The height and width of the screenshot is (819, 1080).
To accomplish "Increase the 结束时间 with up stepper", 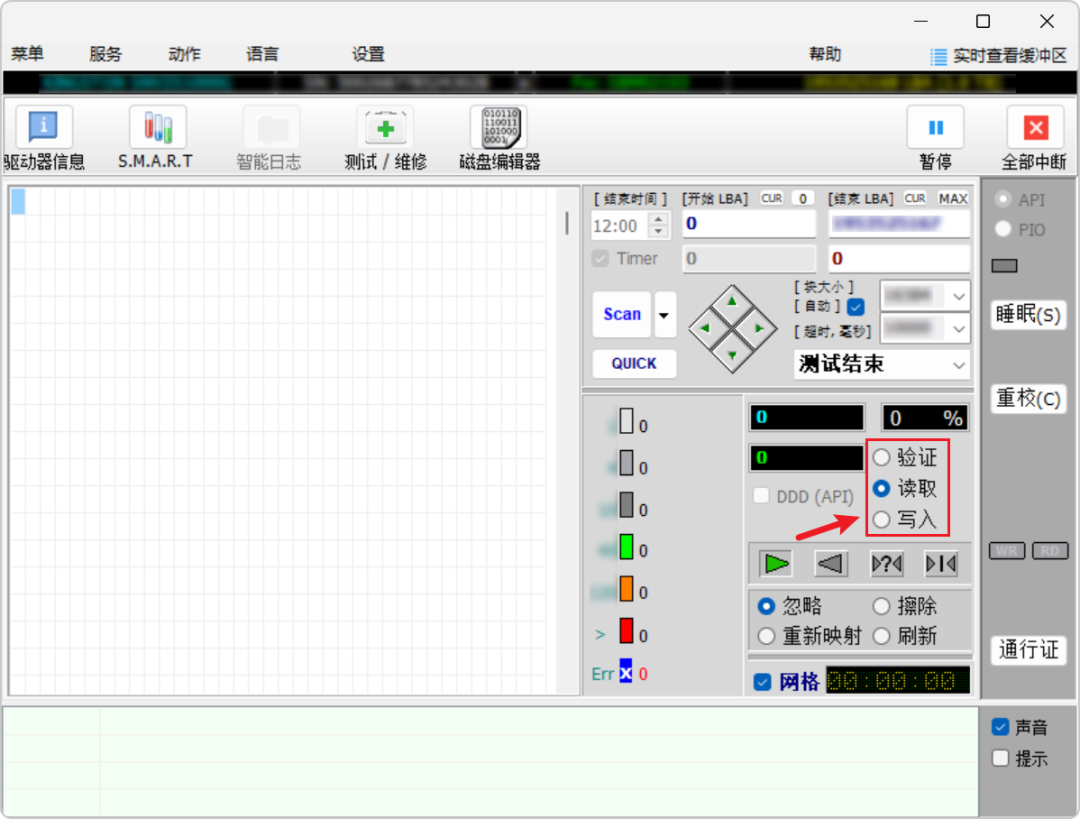I will pos(658,219).
